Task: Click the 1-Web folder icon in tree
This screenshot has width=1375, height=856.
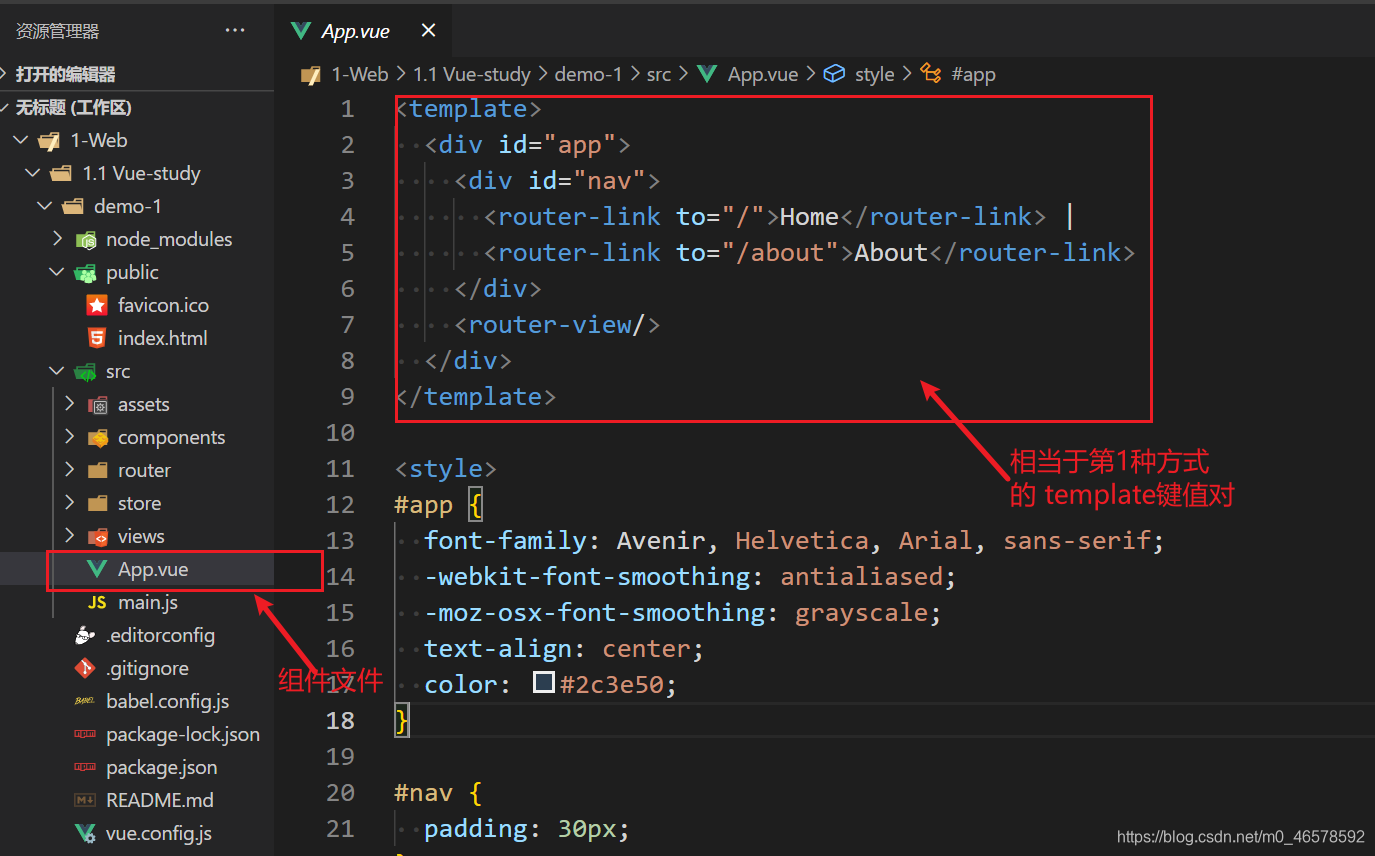Action: pos(49,140)
